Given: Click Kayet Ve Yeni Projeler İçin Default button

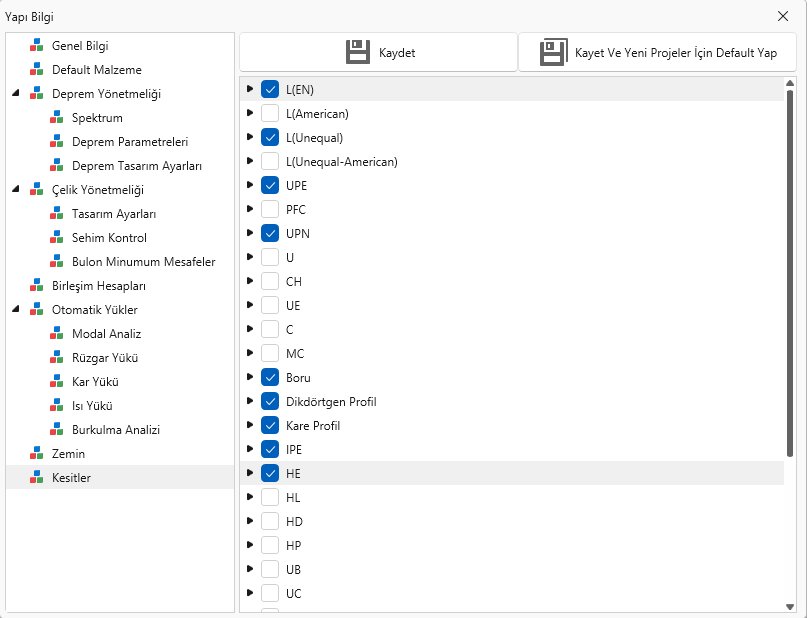Looking at the screenshot, I should point(657,53).
